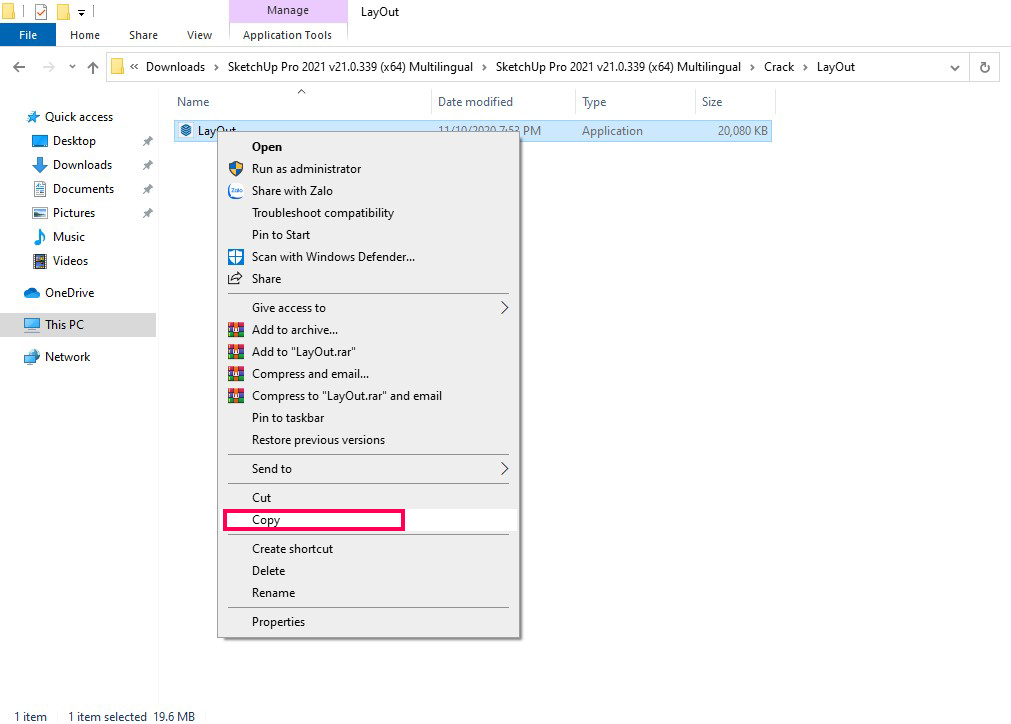
Task: Click the Up arrow navigation button
Action: [93, 68]
